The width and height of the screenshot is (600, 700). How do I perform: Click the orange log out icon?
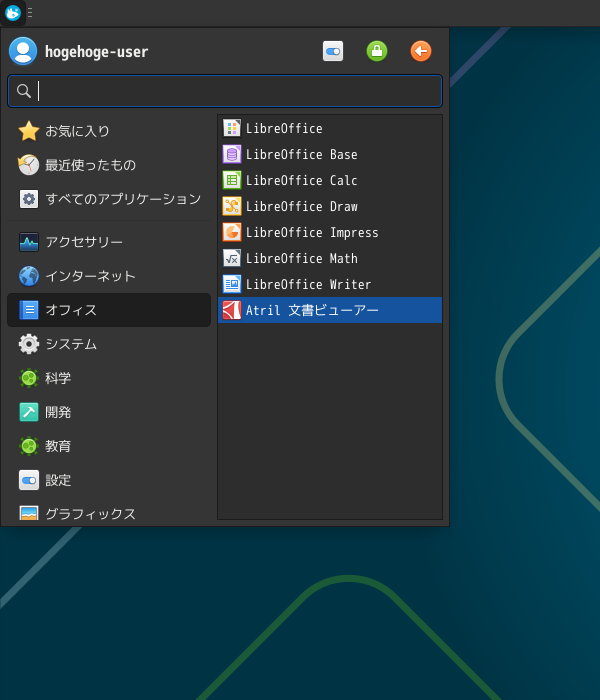coord(421,51)
